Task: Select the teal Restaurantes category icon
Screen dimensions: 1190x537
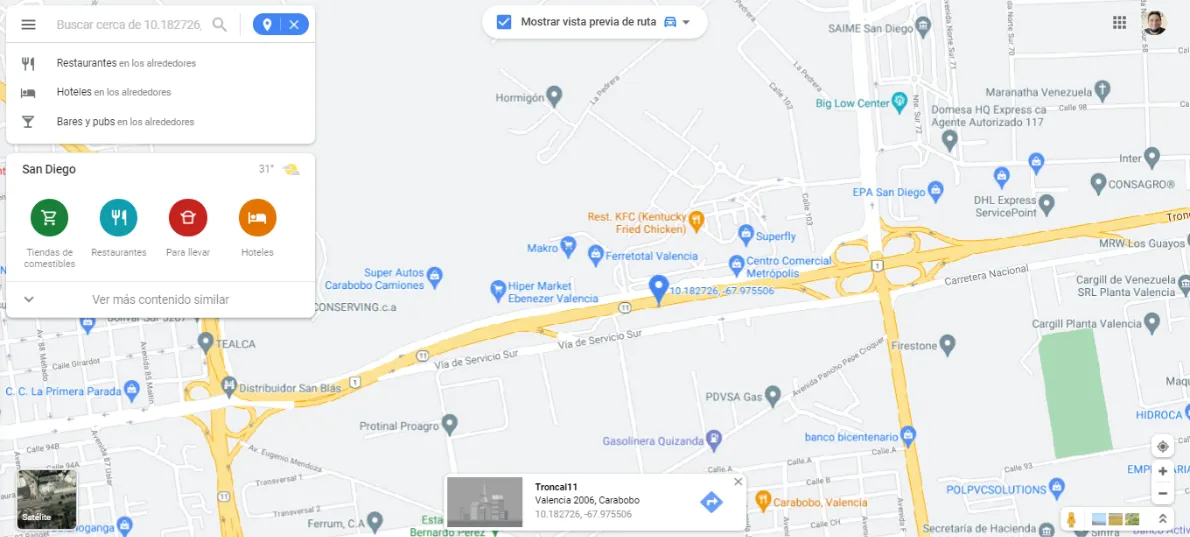Action: coord(118,218)
